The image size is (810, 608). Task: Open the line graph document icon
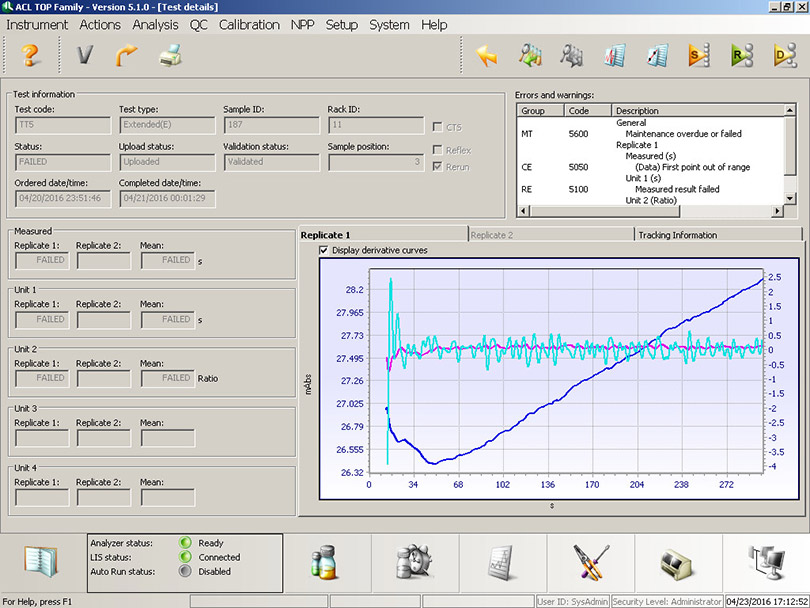coord(658,55)
